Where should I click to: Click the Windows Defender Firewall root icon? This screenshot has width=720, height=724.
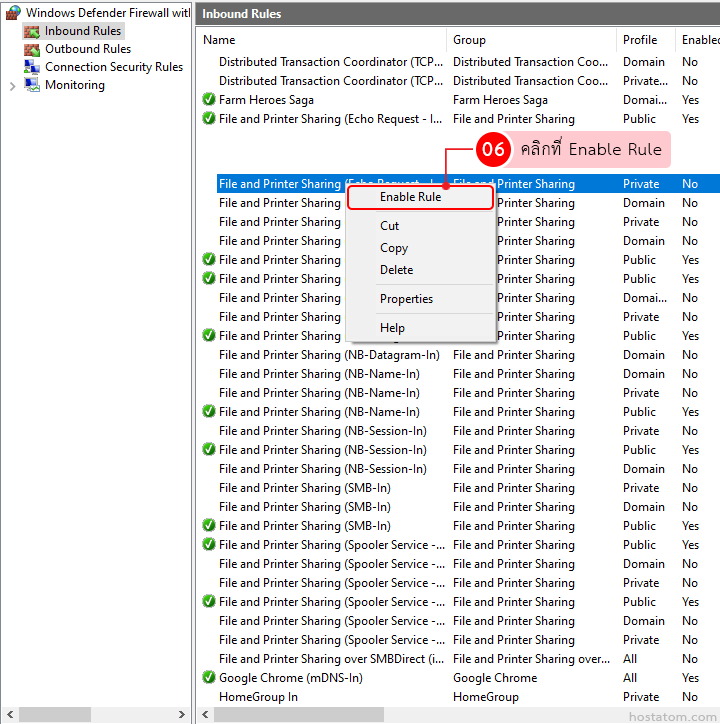click(13, 13)
